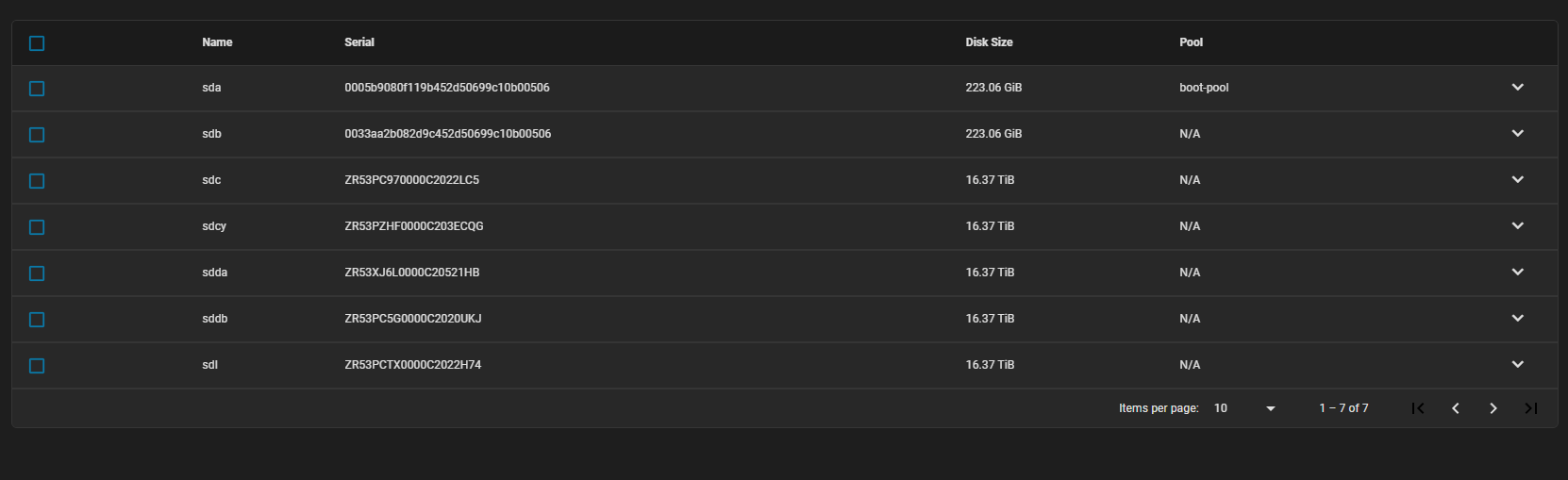This screenshot has height=480, width=1568.
Task: Tick the checkbox for disk sdc
Action: pyautogui.click(x=37, y=180)
